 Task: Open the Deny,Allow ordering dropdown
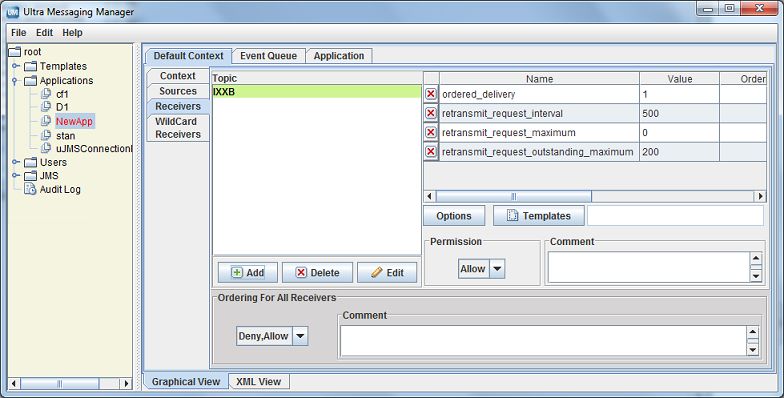coord(300,336)
